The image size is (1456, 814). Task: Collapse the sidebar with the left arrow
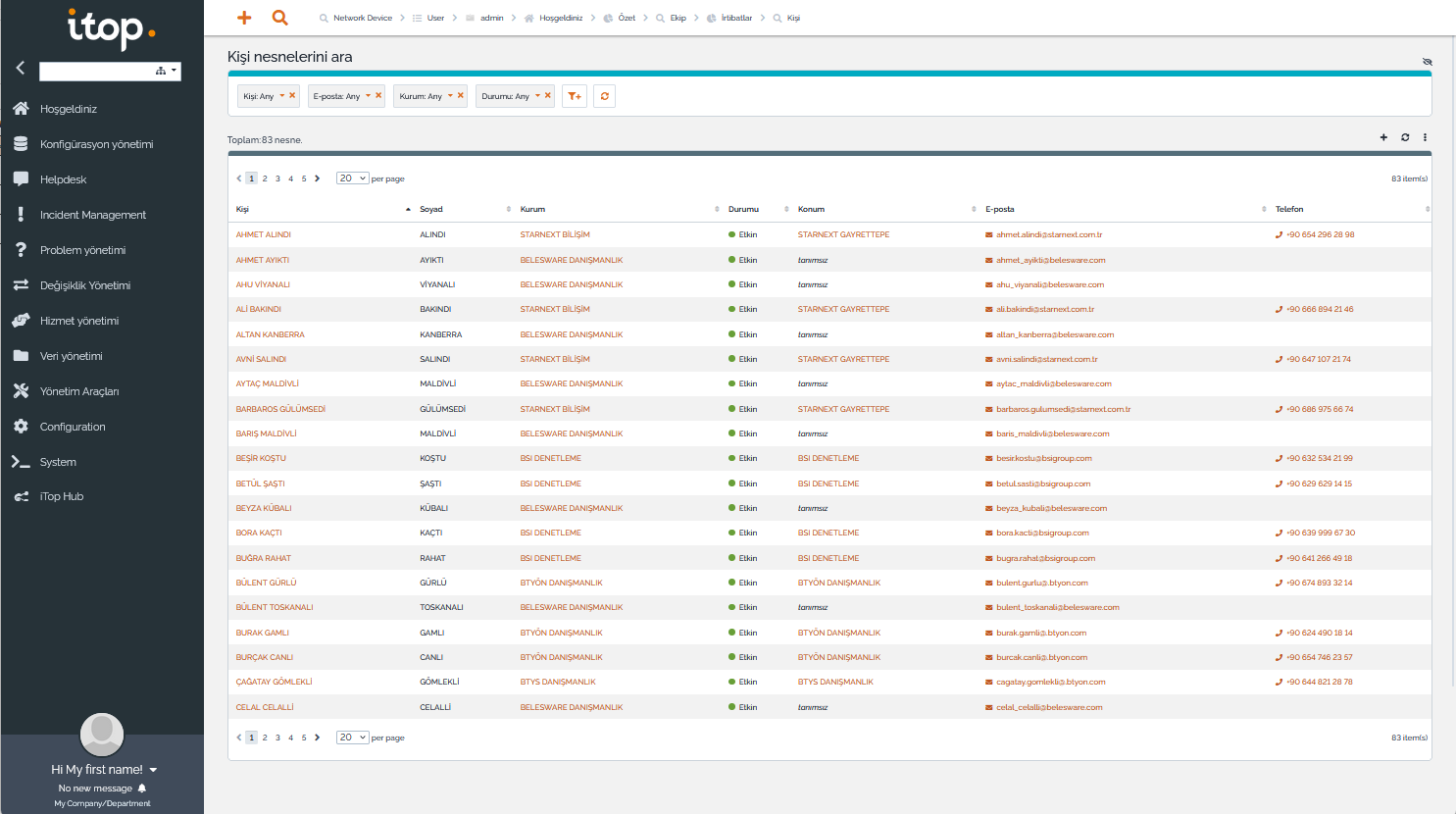coord(20,68)
